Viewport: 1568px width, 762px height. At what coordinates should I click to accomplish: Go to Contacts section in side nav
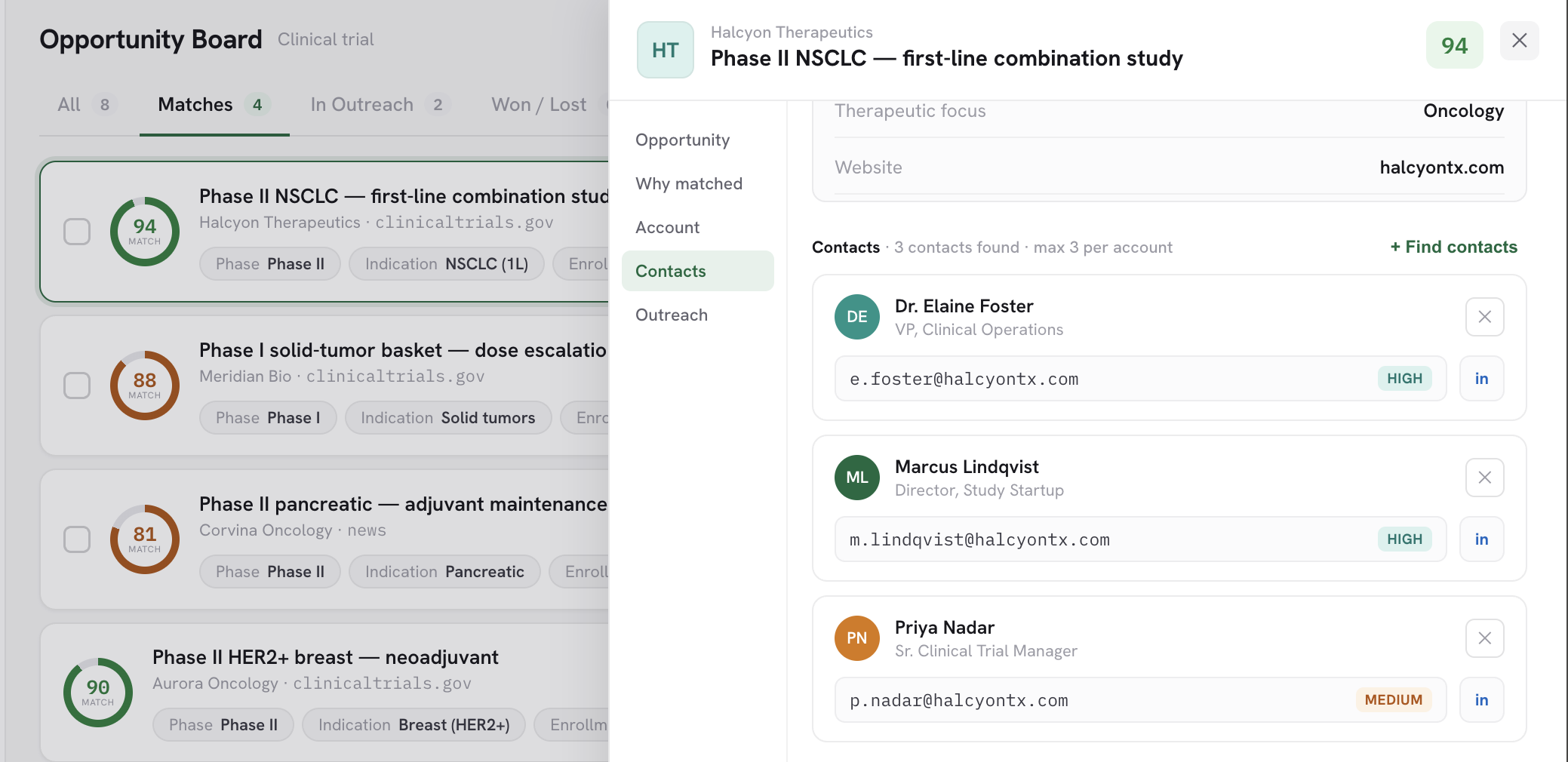[x=698, y=271]
